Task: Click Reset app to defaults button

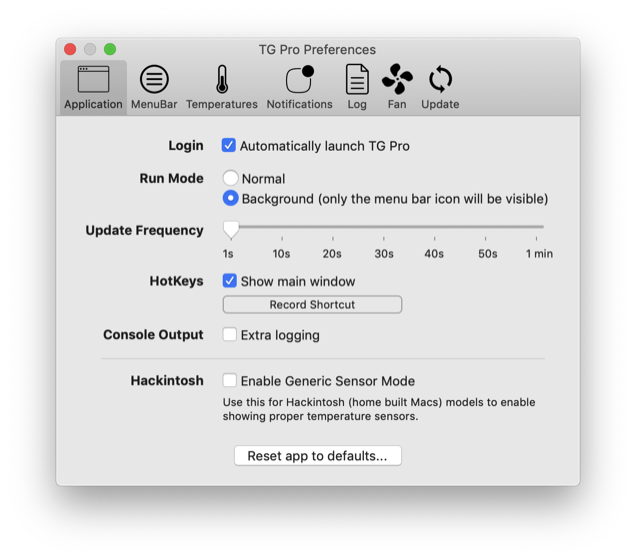Action: [x=318, y=456]
